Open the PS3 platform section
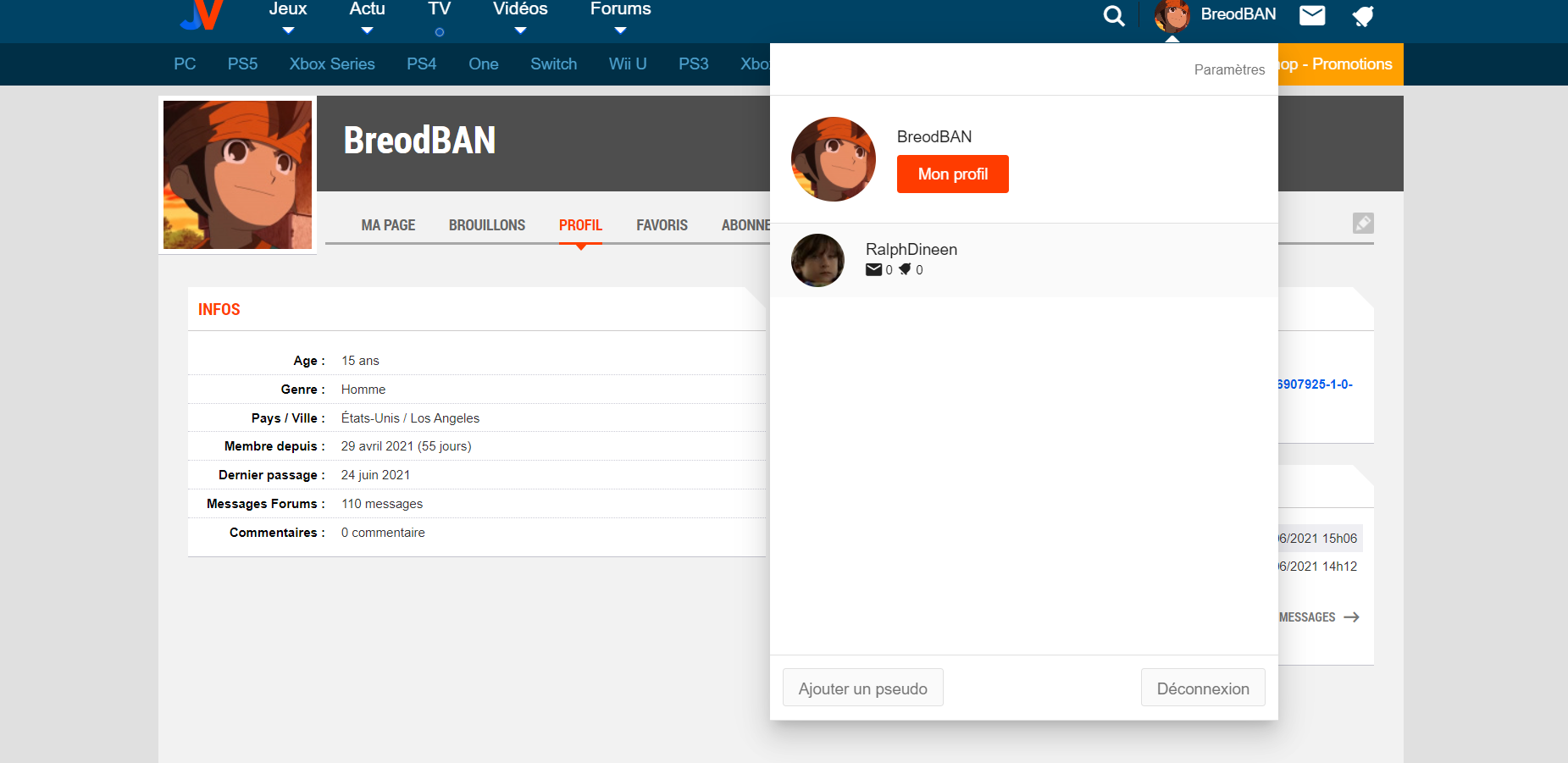 click(694, 64)
